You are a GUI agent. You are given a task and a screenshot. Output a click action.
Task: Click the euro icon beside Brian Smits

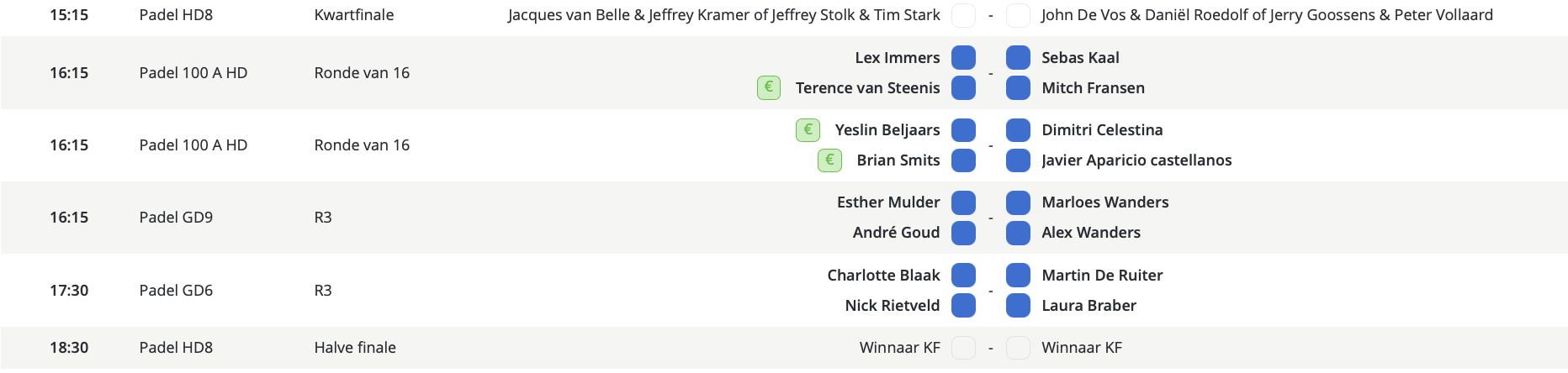[x=829, y=160]
